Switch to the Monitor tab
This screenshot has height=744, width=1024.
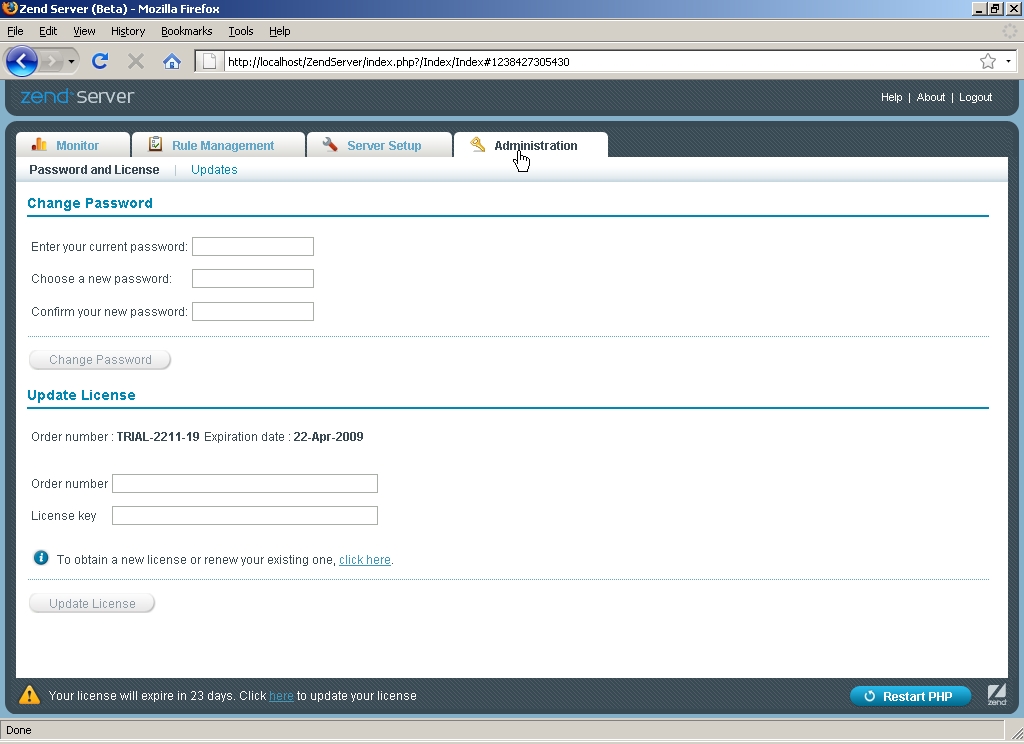point(72,144)
